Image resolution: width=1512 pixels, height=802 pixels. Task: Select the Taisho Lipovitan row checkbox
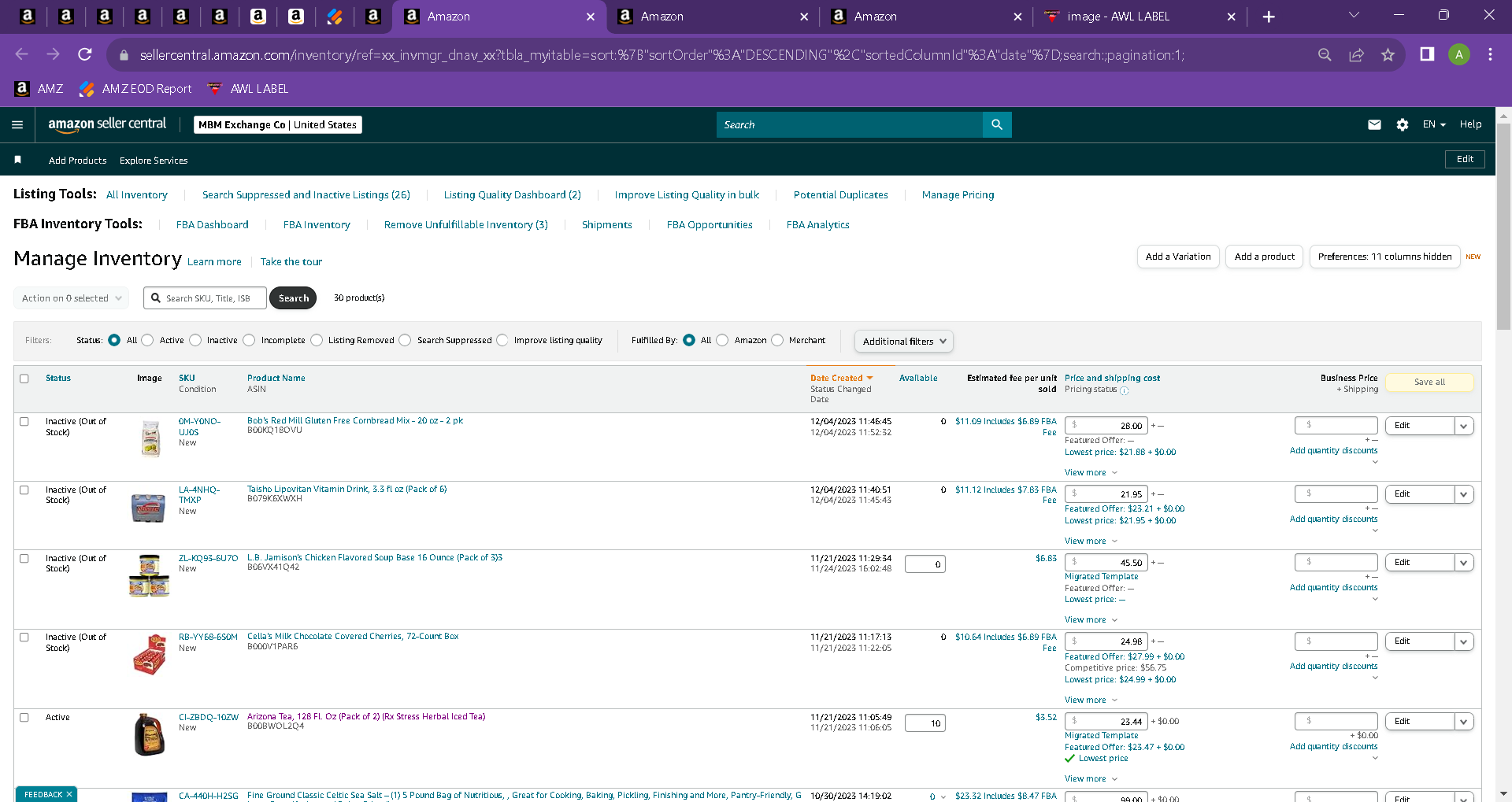point(24,490)
